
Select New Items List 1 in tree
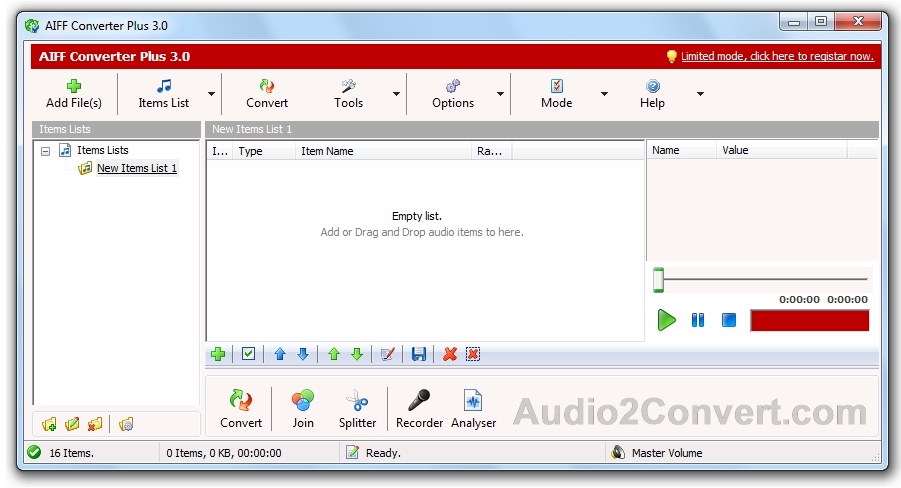point(137,168)
